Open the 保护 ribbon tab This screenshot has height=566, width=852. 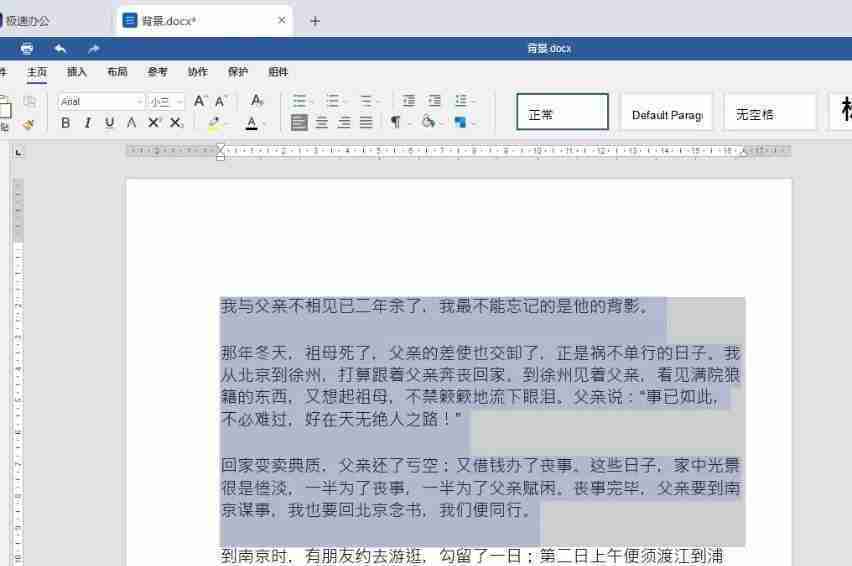pyautogui.click(x=237, y=72)
